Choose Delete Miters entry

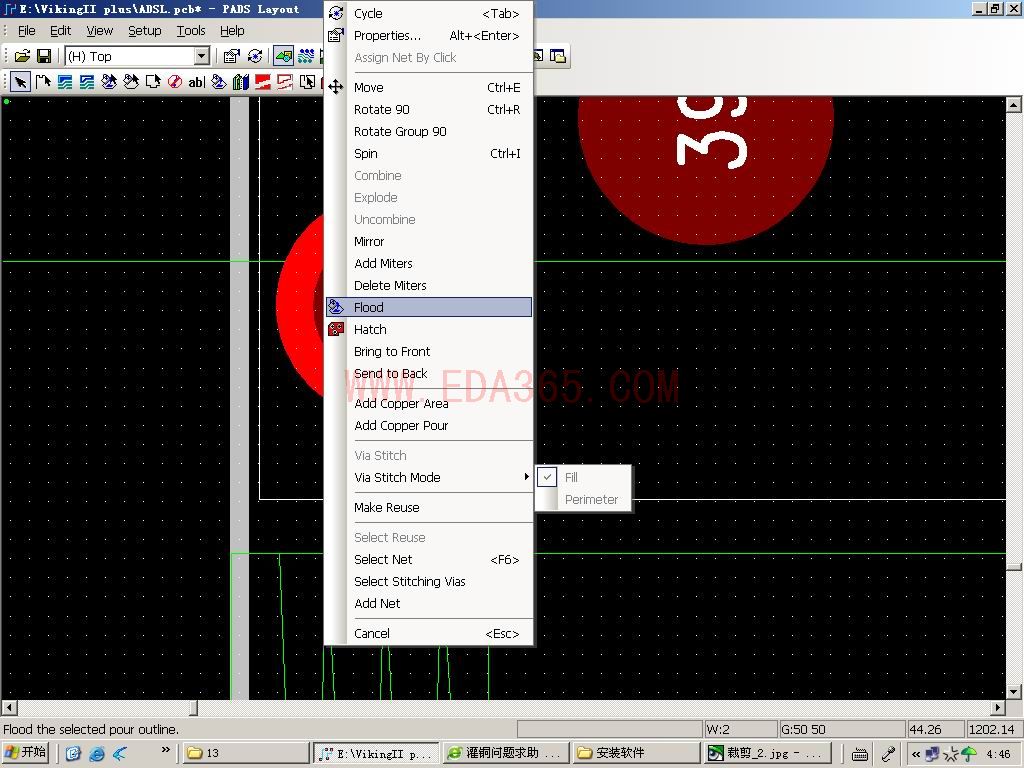point(429,285)
